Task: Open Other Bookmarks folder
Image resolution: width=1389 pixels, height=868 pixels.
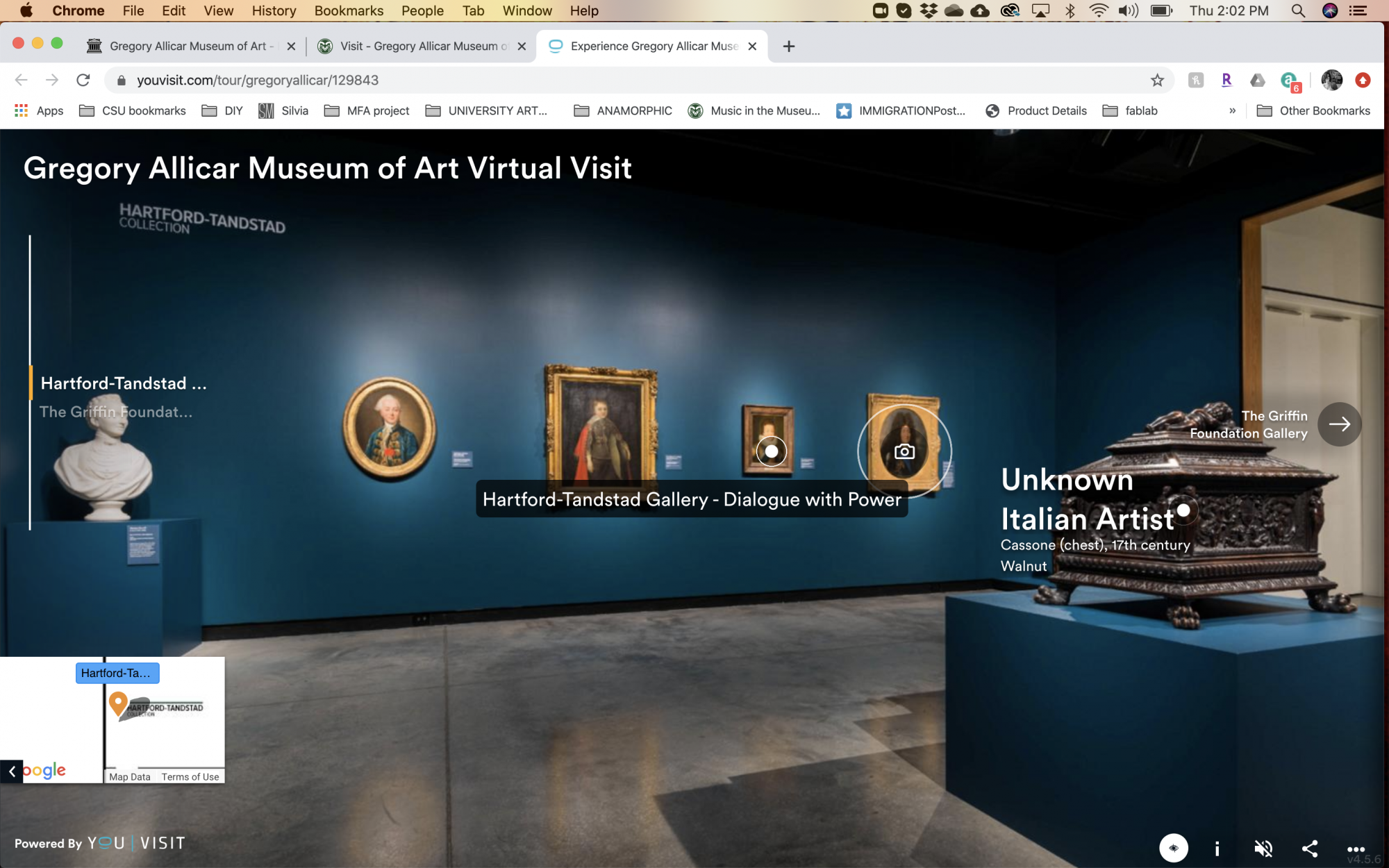Action: [1314, 110]
